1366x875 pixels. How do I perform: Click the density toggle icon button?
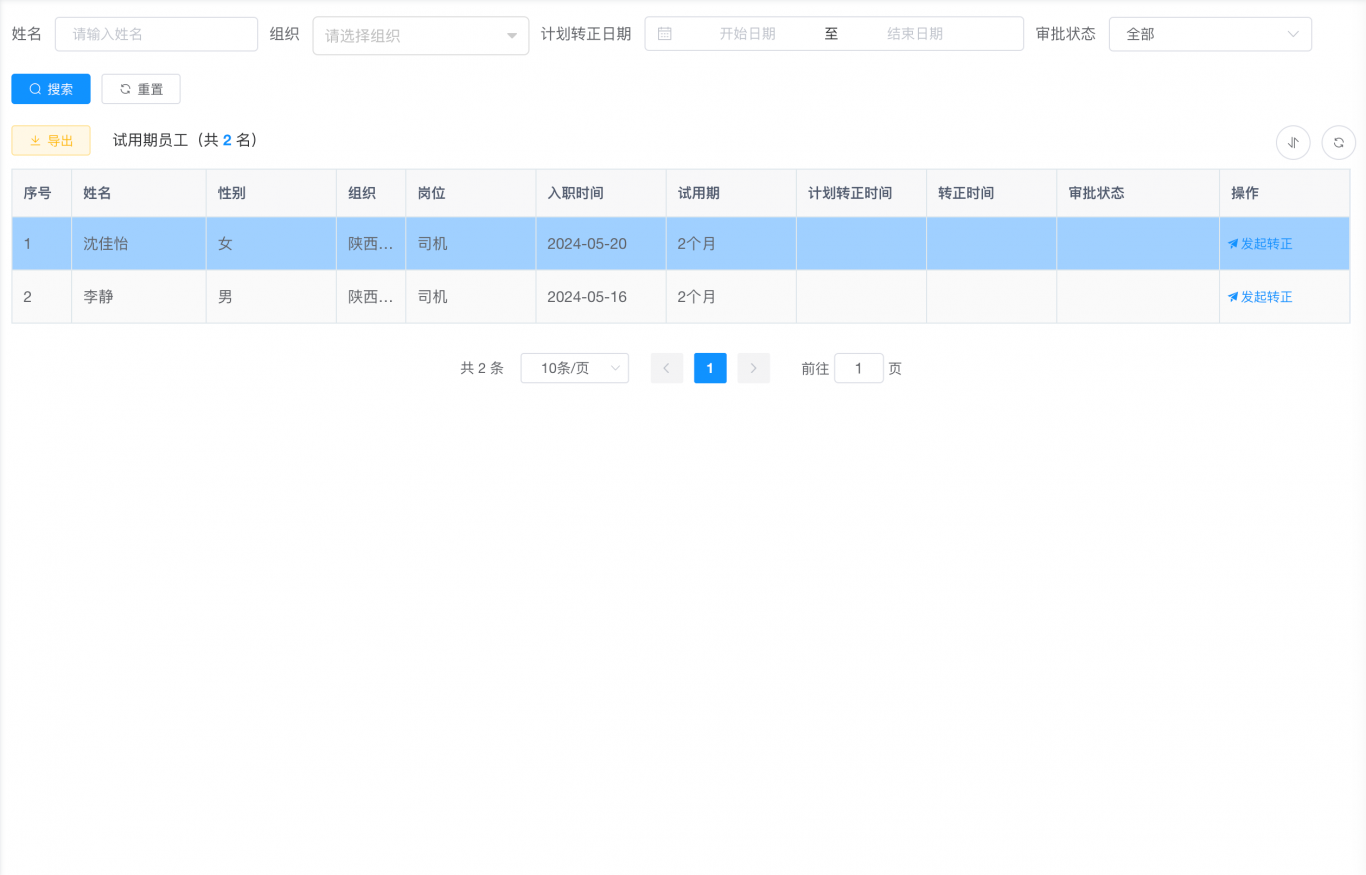pyautogui.click(x=1293, y=142)
